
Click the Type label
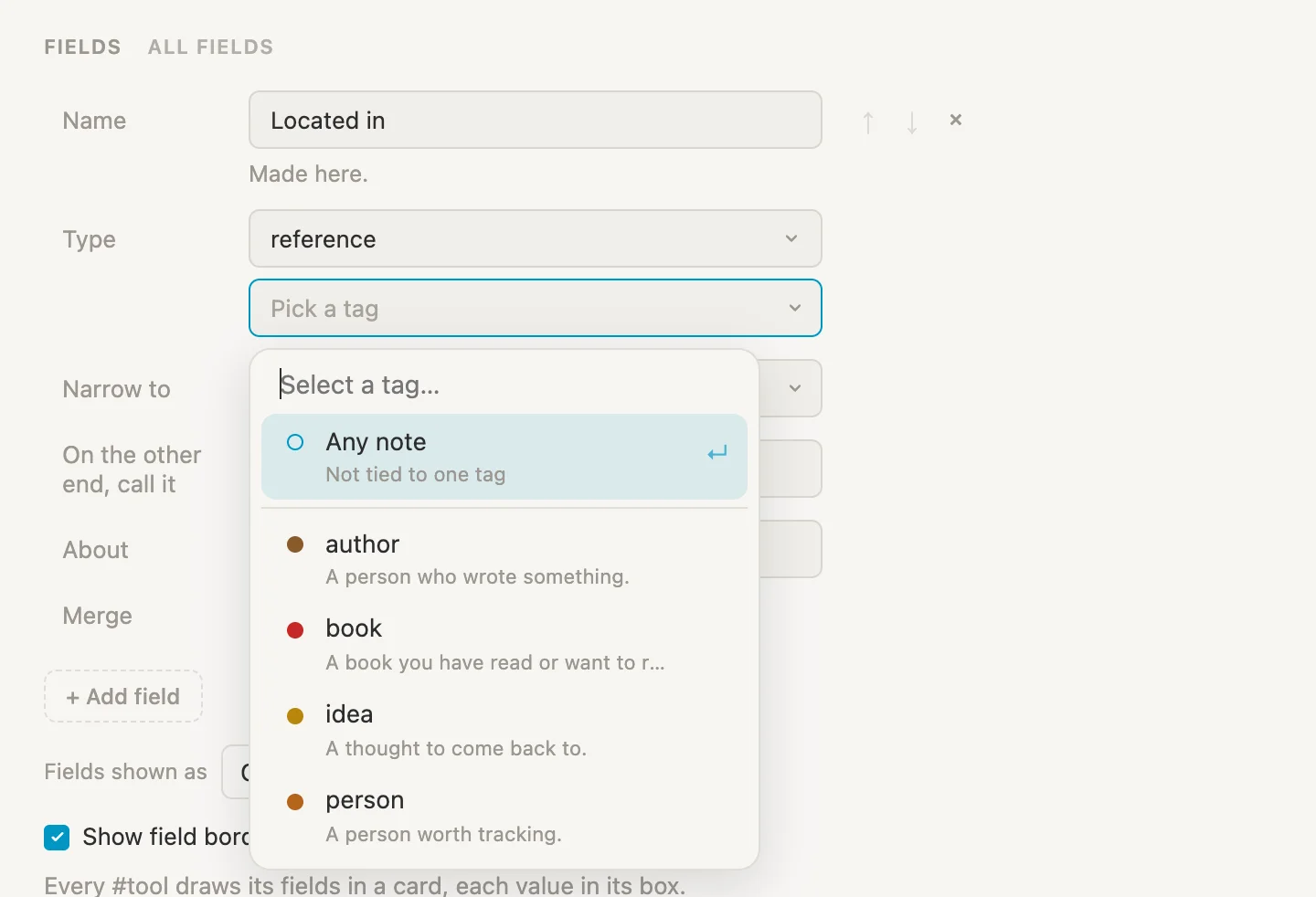pos(90,239)
